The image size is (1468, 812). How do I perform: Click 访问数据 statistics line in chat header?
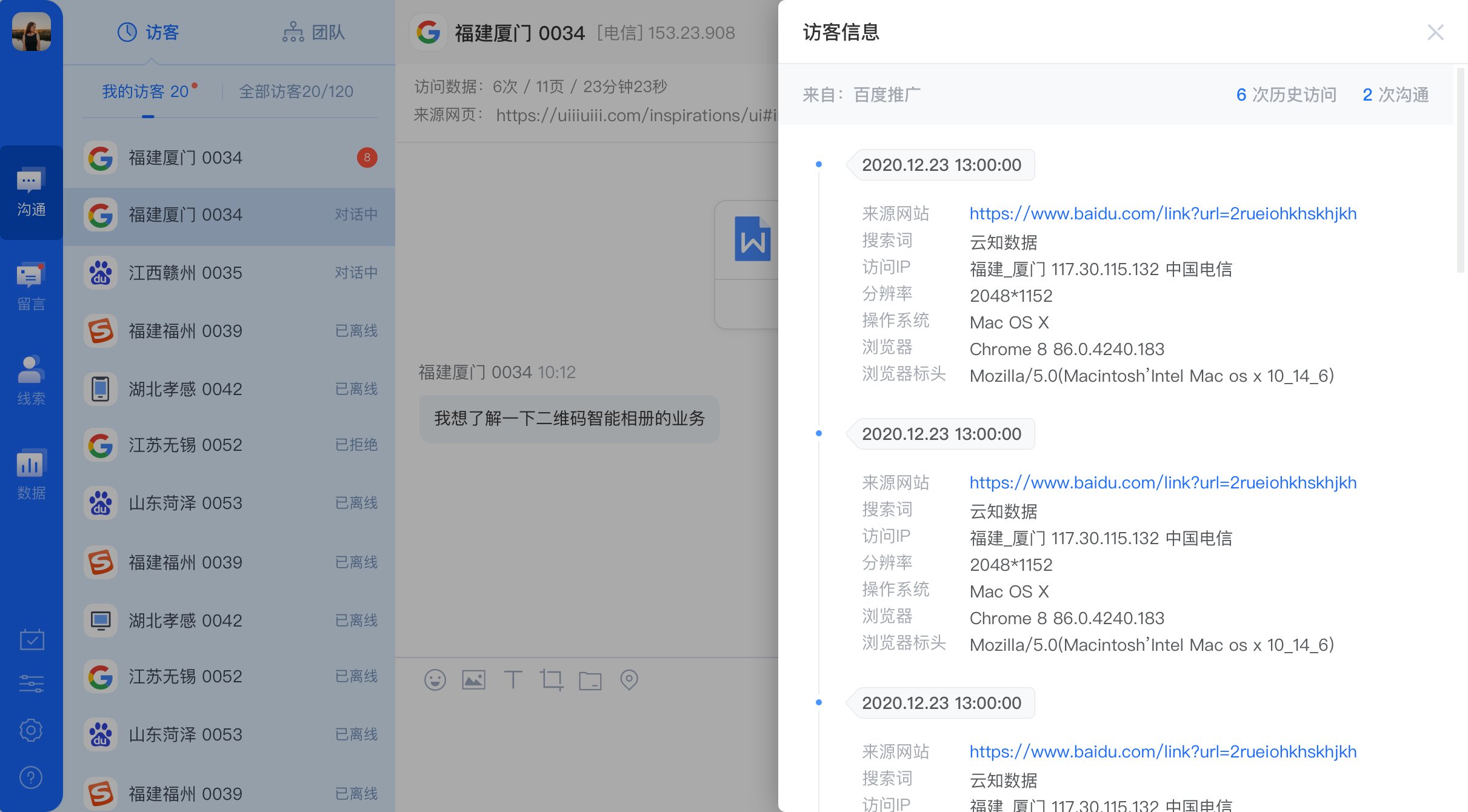(x=541, y=87)
